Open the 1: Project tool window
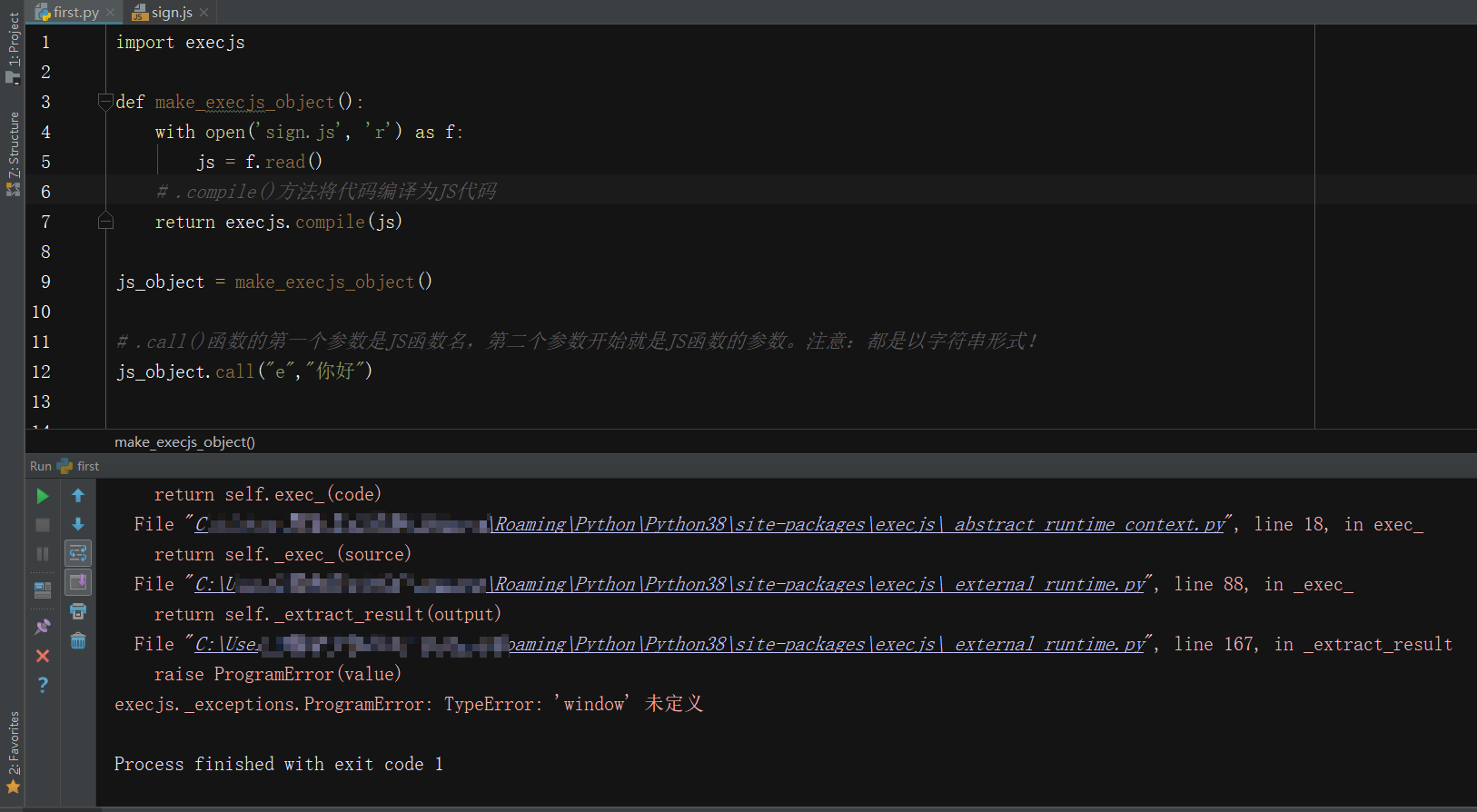Viewport: 1477px width, 812px height. 13,46
